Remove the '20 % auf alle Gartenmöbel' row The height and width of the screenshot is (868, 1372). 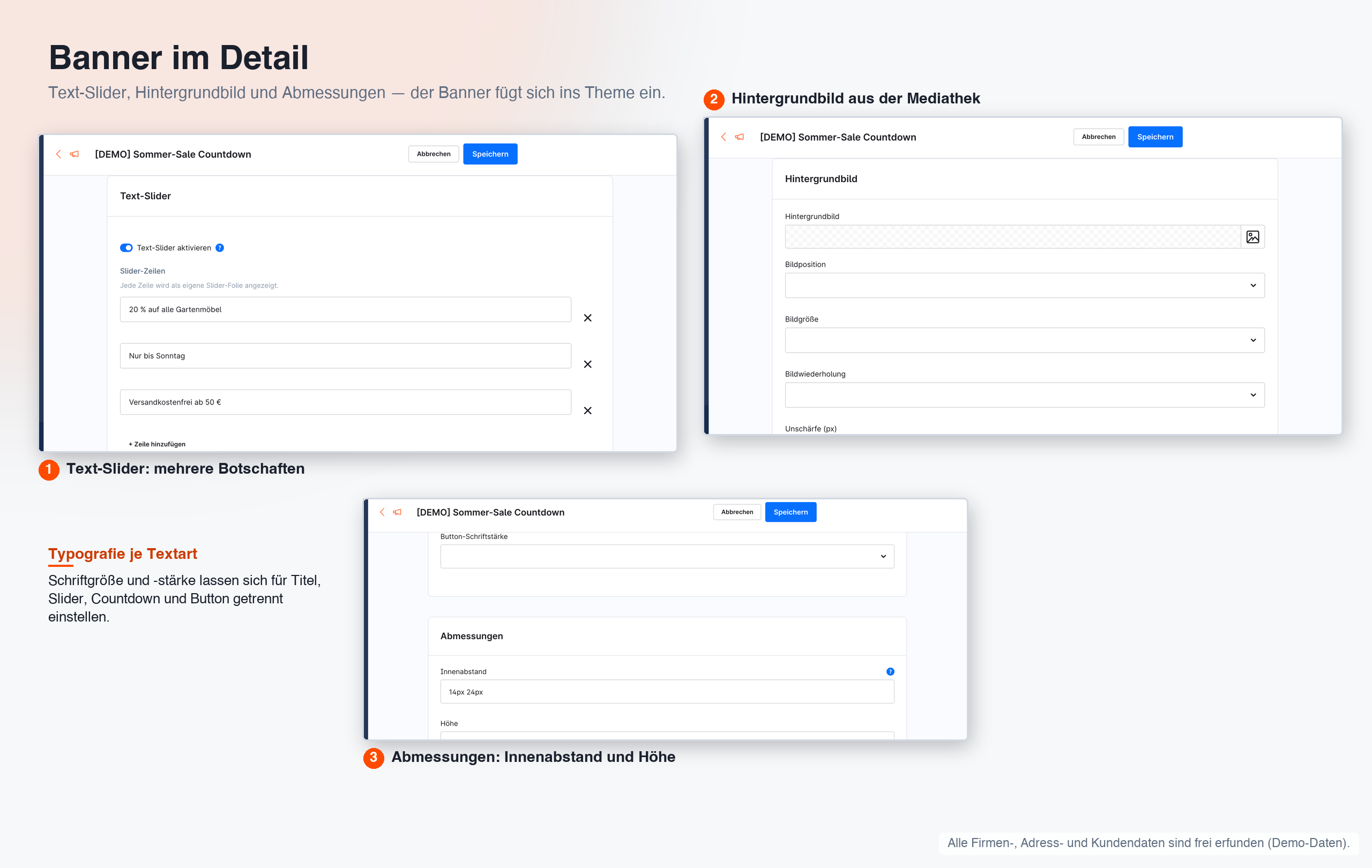coord(587,318)
